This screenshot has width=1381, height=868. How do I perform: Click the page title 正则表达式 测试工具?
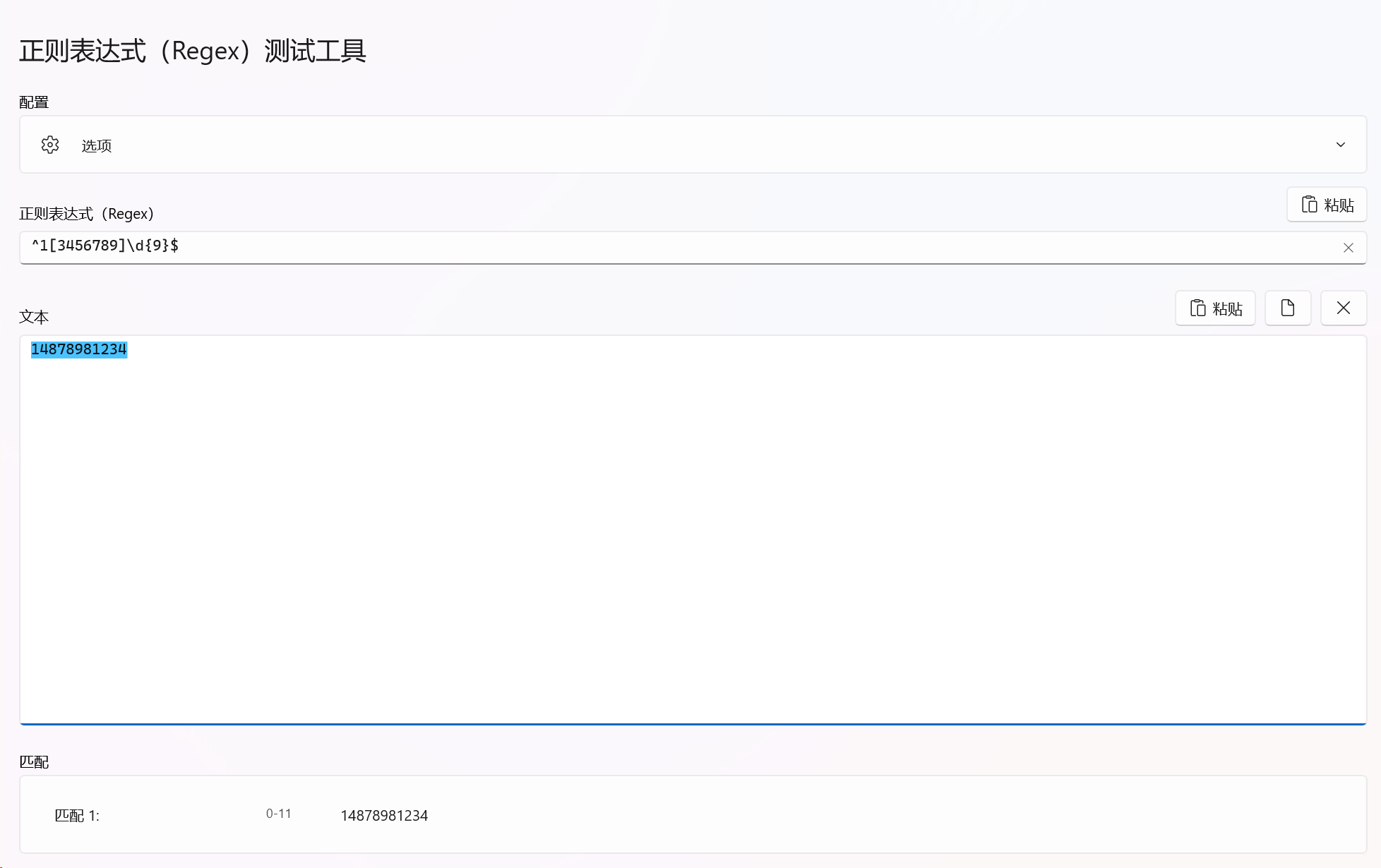click(193, 51)
